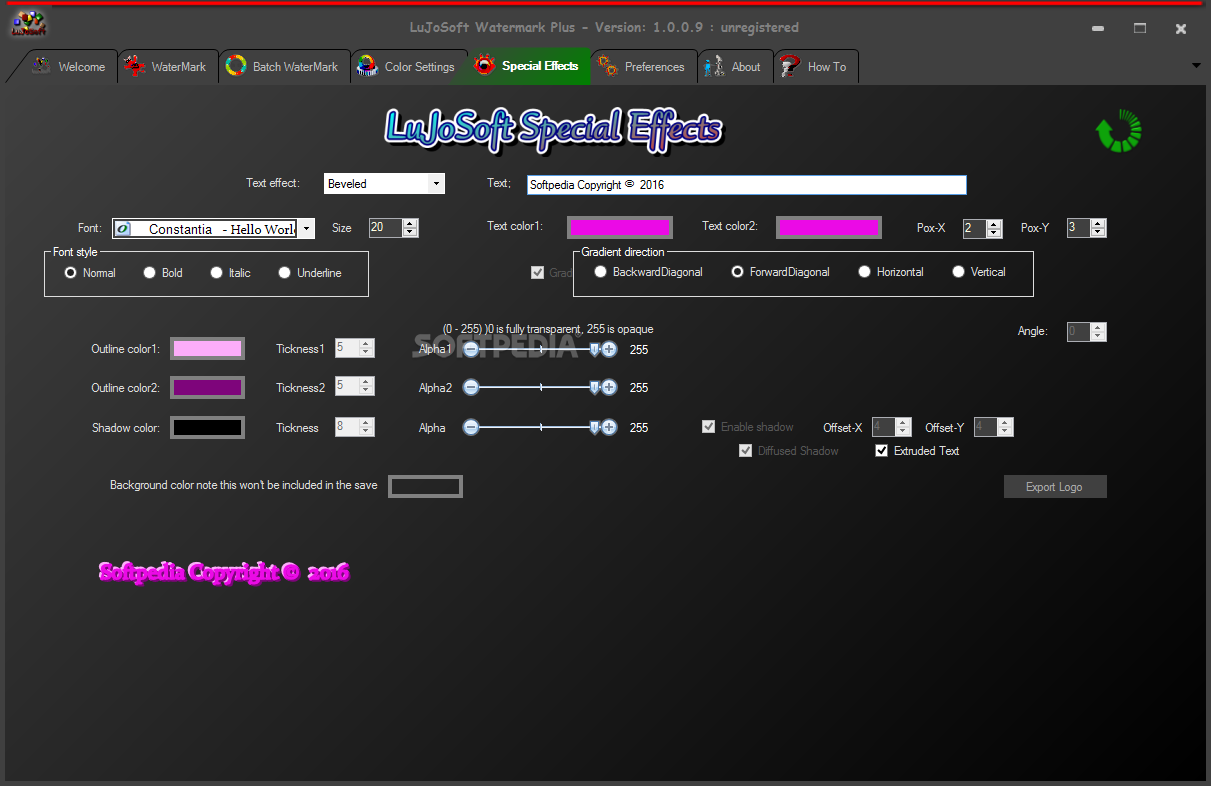Choose Horizontal gradient direction
The width and height of the screenshot is (1211, 786).
(891, 272)
